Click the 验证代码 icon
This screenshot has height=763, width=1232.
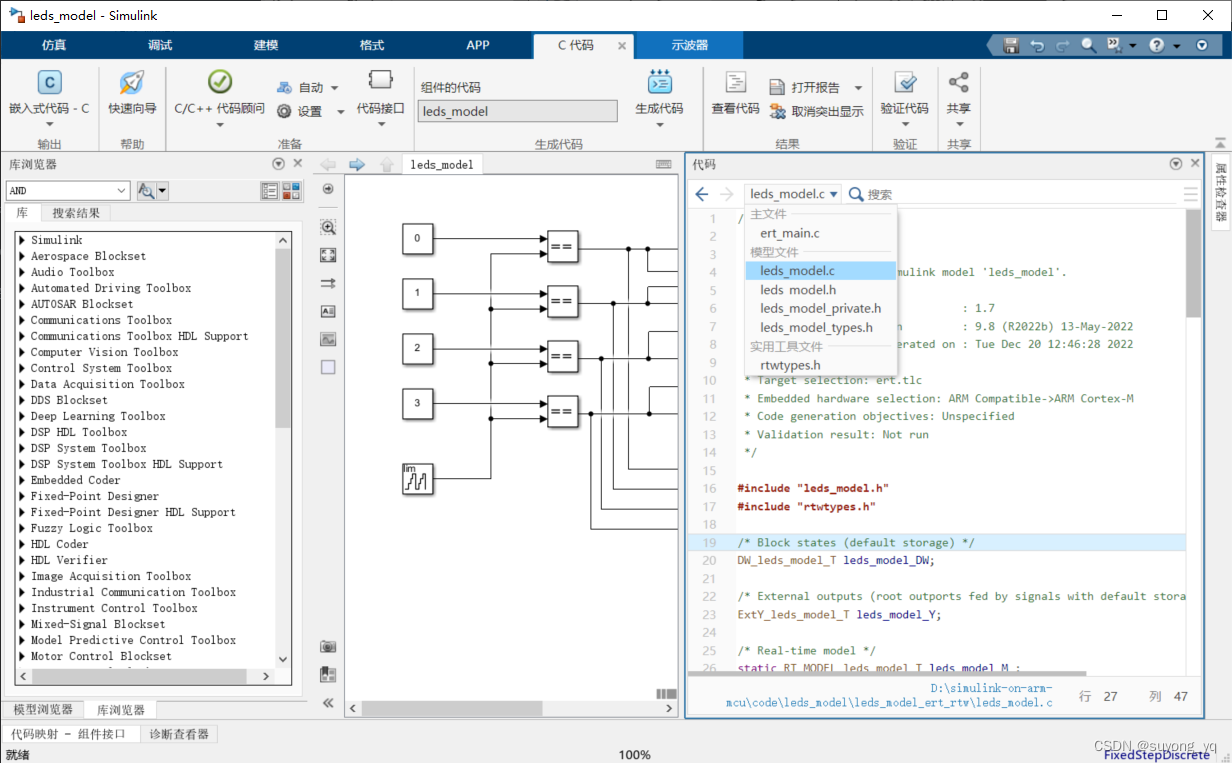[904, 84]
